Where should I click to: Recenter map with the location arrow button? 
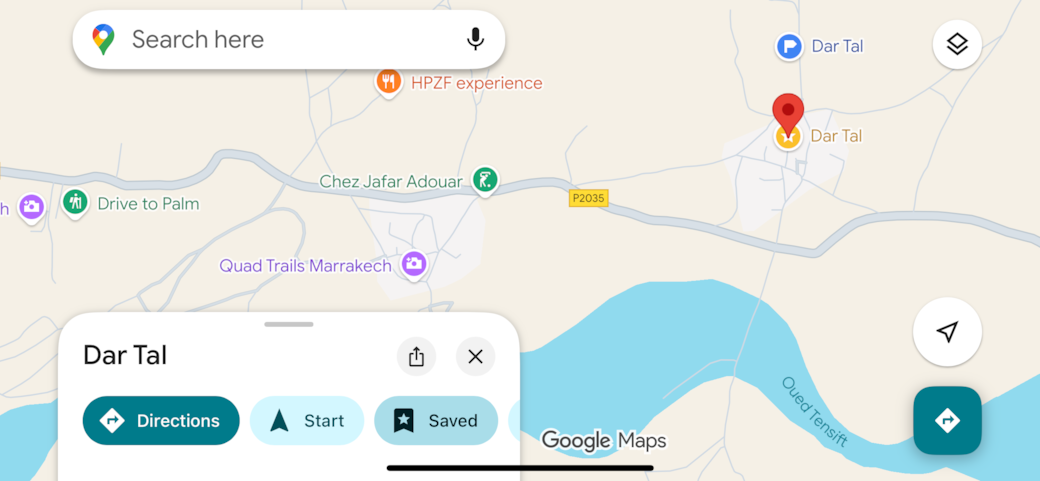click(x=947, y=332)
